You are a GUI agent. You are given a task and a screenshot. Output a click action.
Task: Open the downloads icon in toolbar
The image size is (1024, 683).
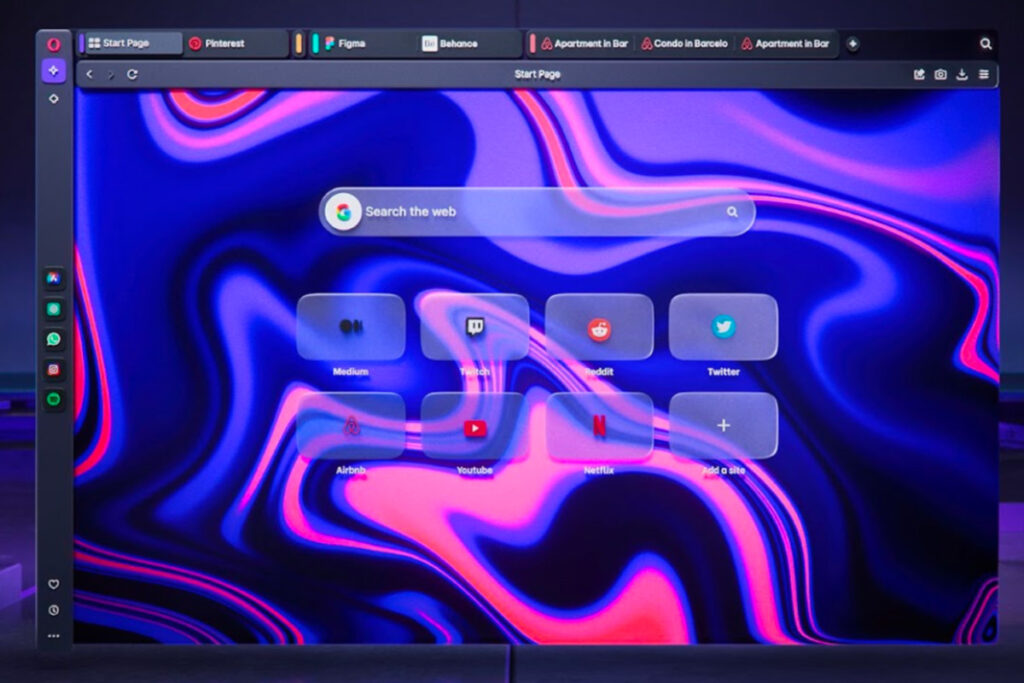tap(962, 74)
